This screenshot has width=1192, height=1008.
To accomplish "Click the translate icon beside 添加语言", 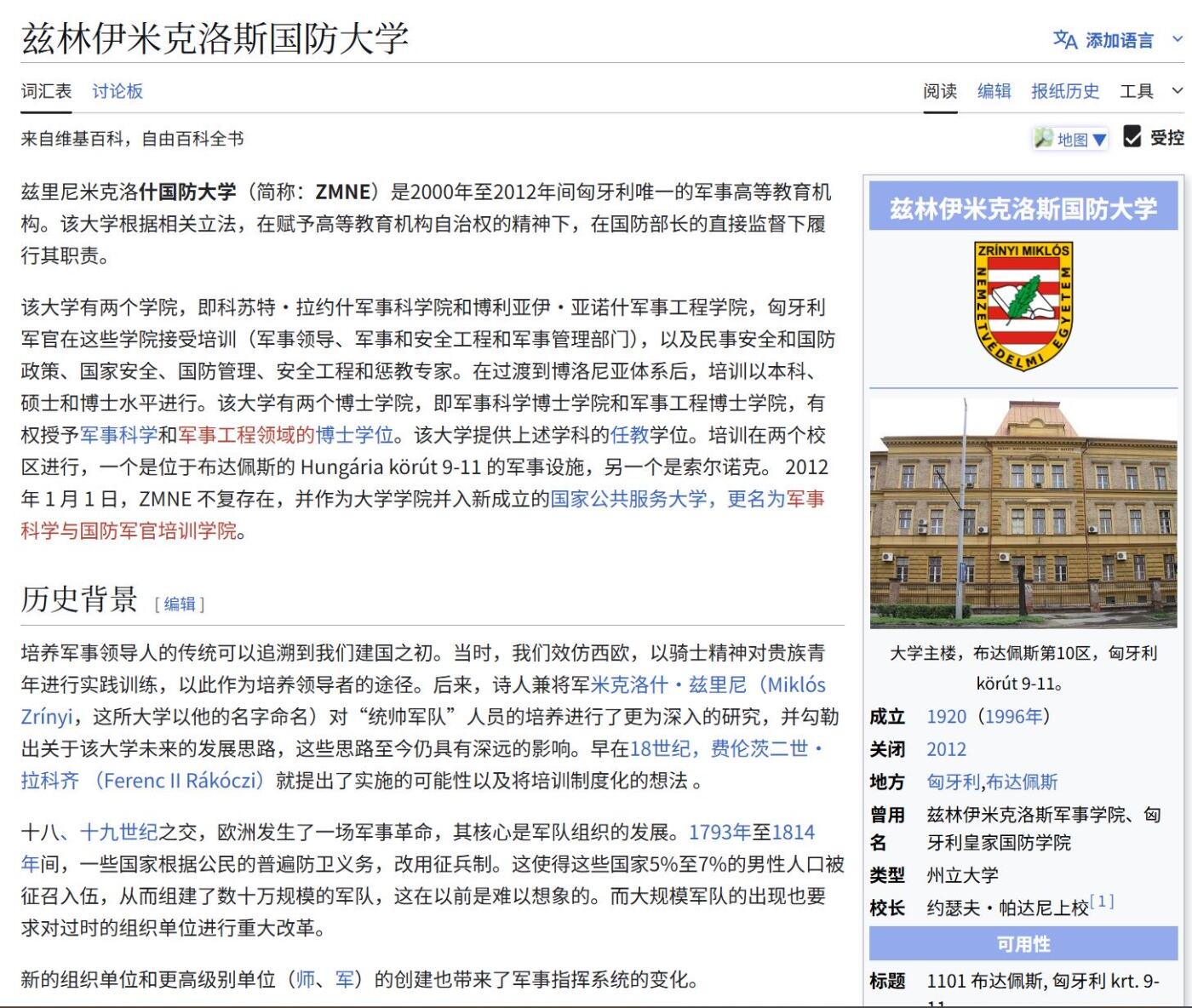I will point(1064,40).
